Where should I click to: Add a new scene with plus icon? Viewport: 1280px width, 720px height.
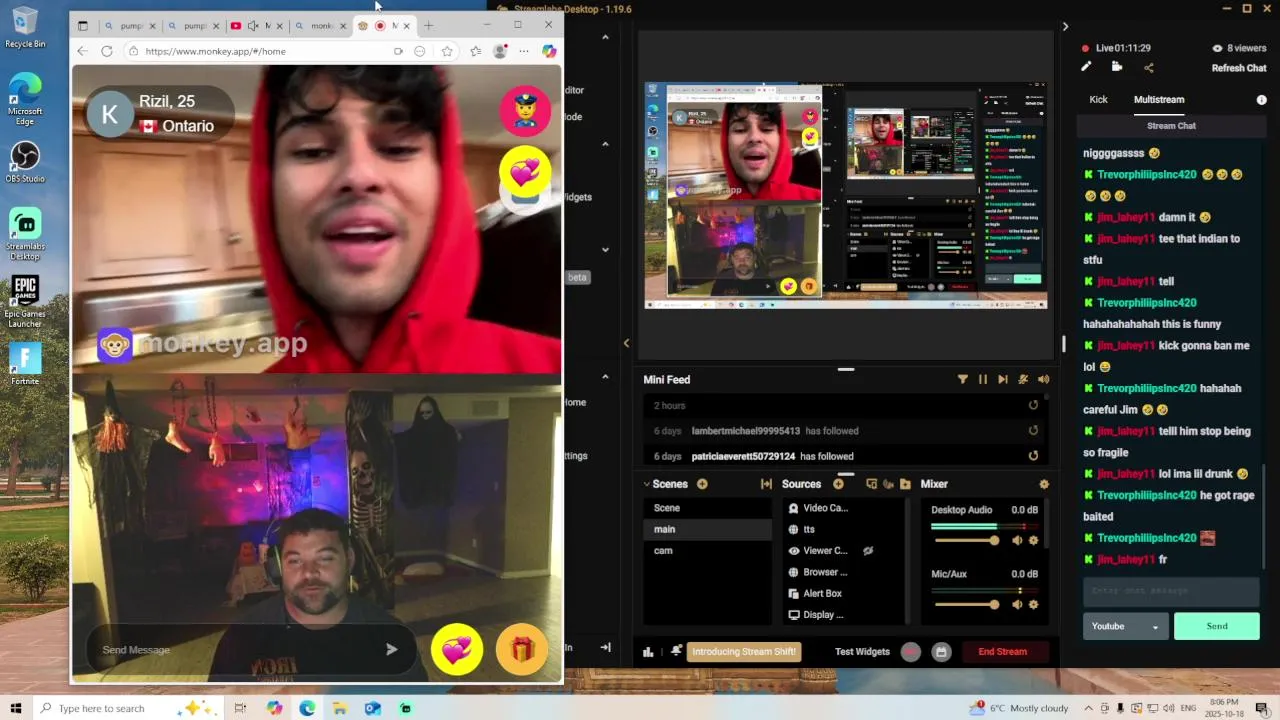(x=702, y=484)
